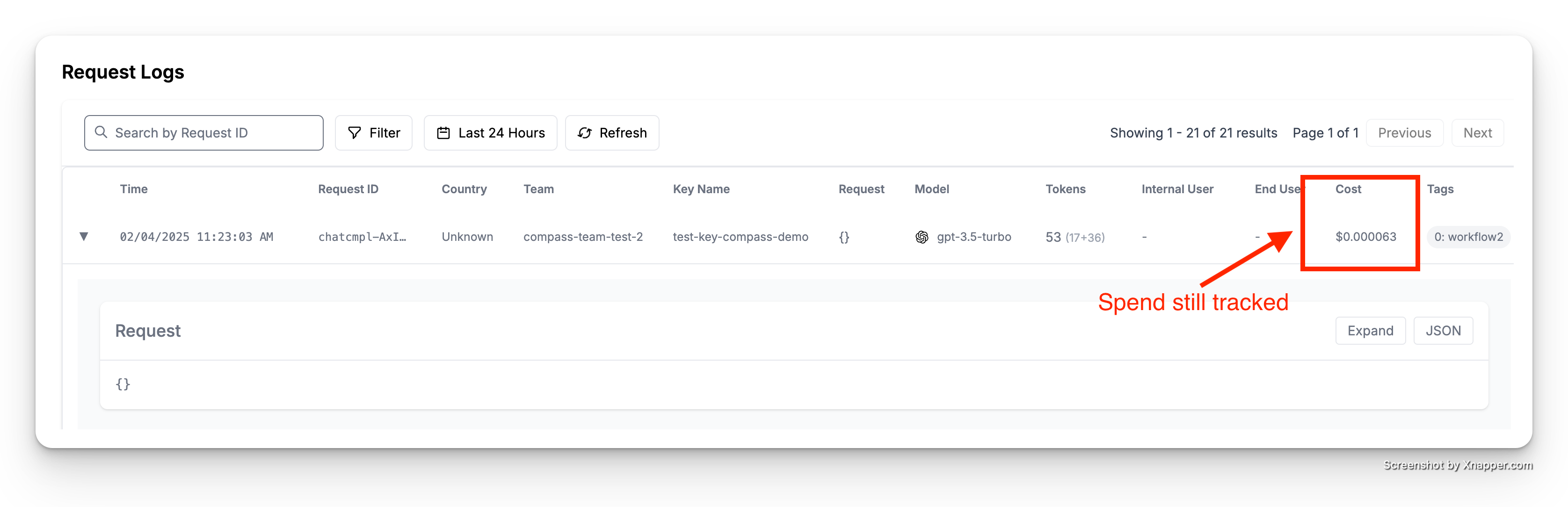Click the calendar icon for date range
This screenshot has height=507, width=1568.
[x=444, y=133]
